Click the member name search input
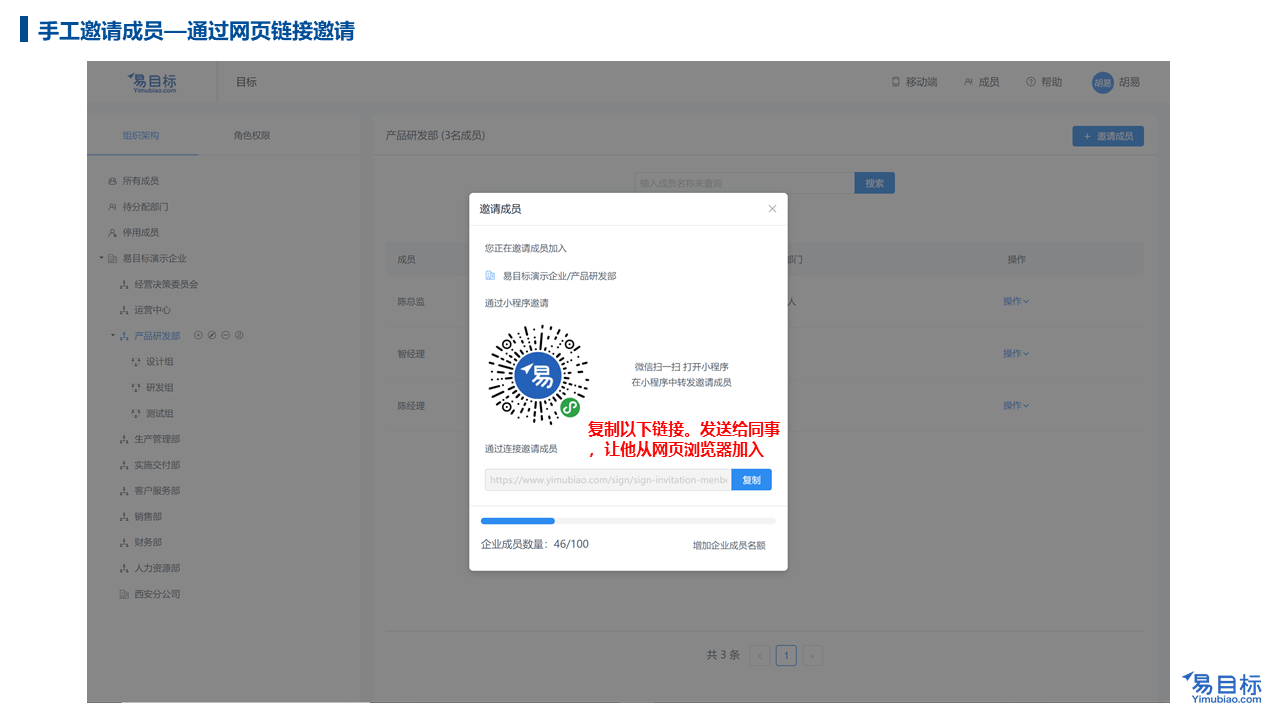 coord(745,183)
